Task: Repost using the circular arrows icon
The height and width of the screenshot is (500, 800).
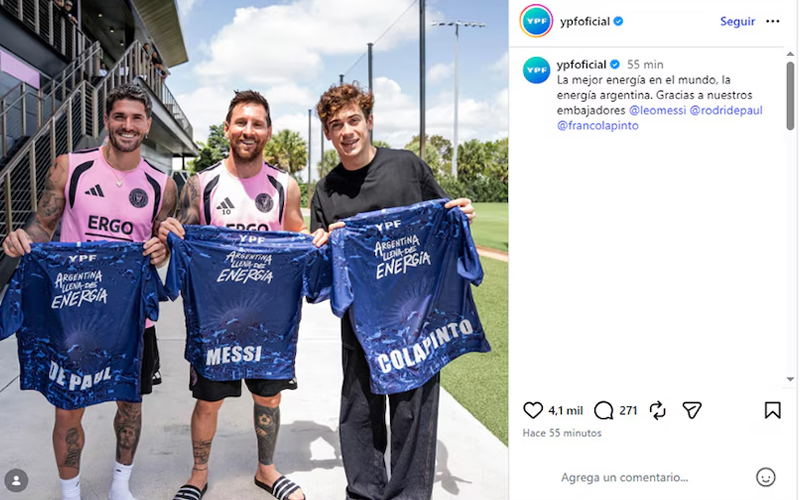Action: [x=658, y=410]
